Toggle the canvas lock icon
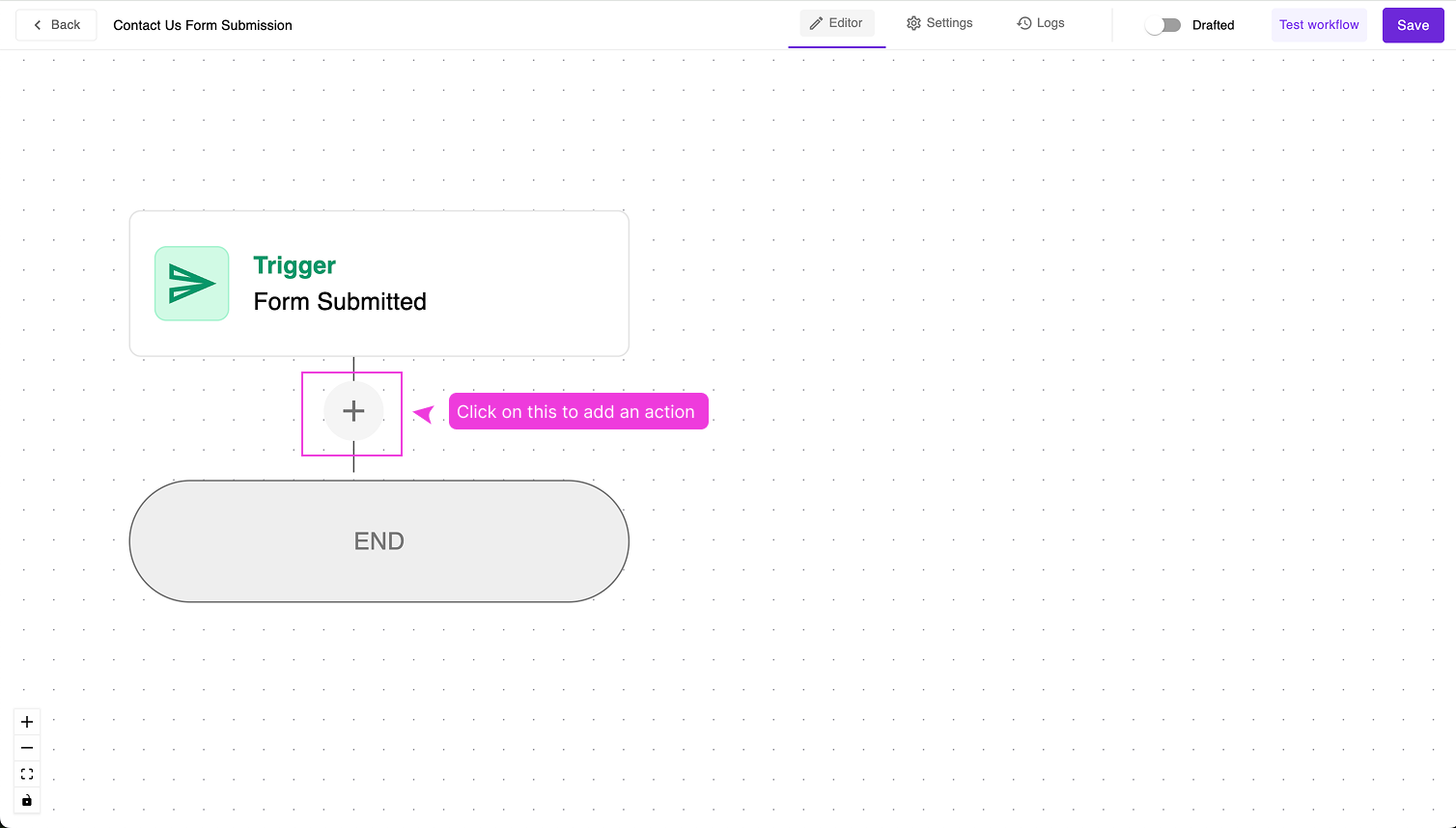The image size is (1456, 828). [27, 800]
